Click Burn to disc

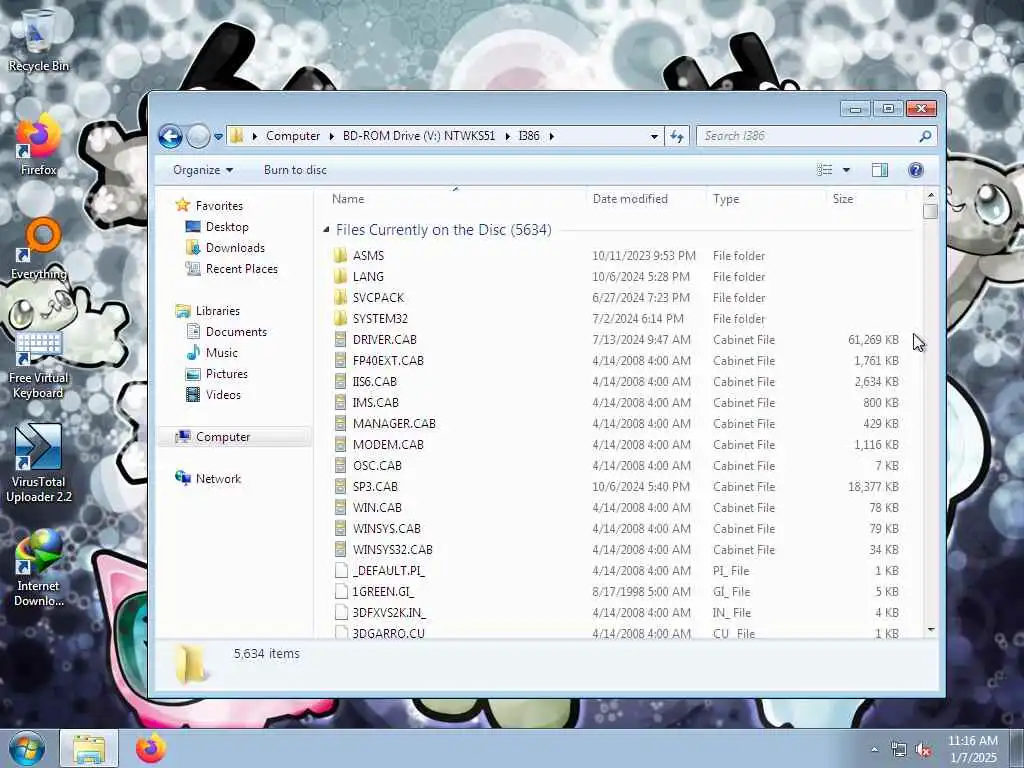coord(295,170)
